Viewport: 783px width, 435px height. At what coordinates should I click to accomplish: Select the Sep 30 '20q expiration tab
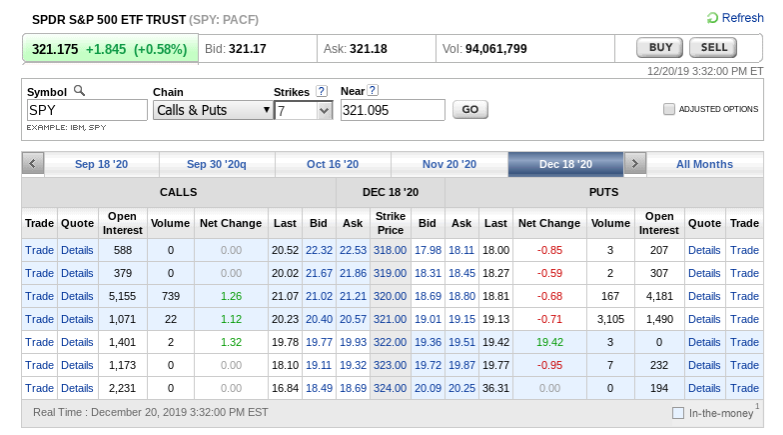pyautogui.click(x=216, y=164)
